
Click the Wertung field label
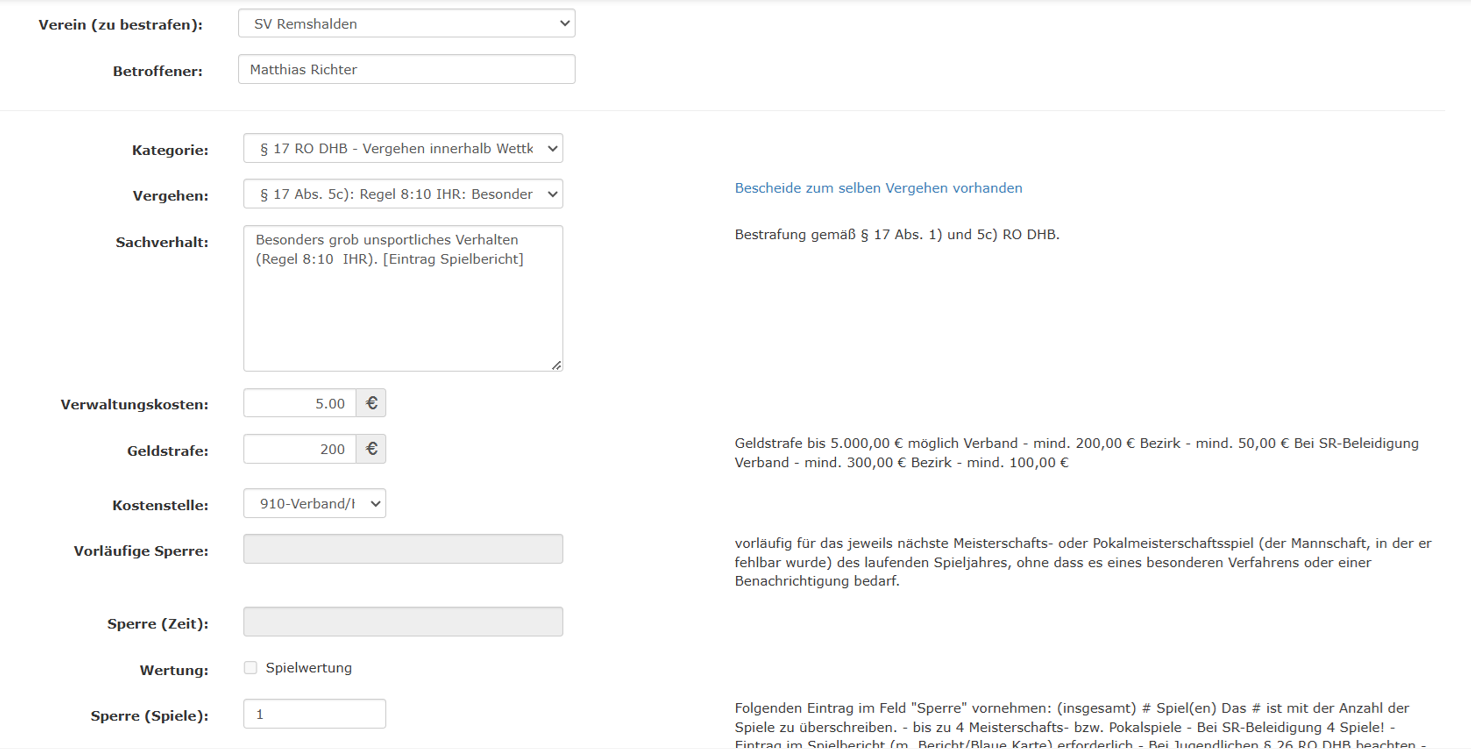pyautogui.click(x=174, y=670)
